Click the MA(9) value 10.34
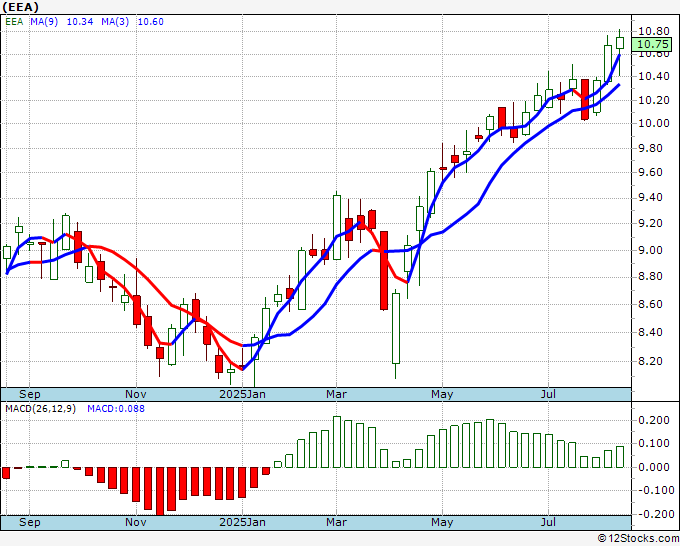680x546 pixels. [80, 22]
